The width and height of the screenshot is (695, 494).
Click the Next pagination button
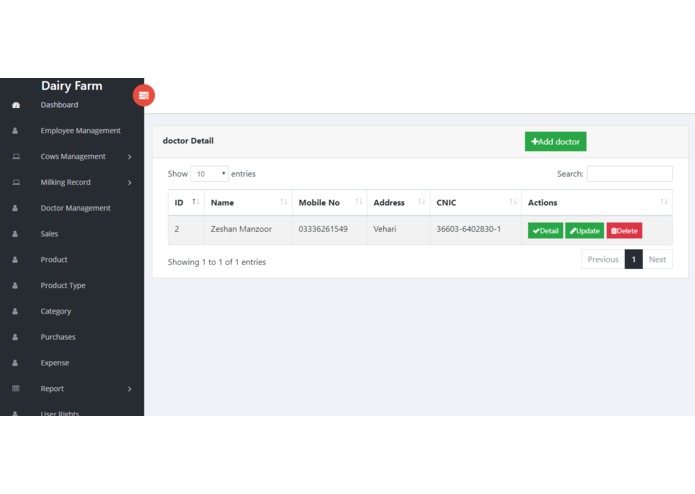point(657,259)
